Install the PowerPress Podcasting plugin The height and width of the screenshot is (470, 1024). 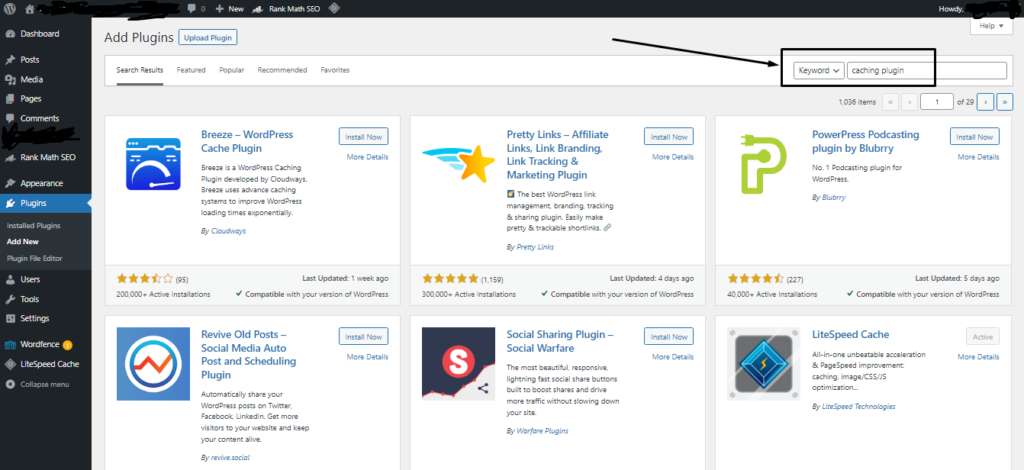(x=974, y=137)
